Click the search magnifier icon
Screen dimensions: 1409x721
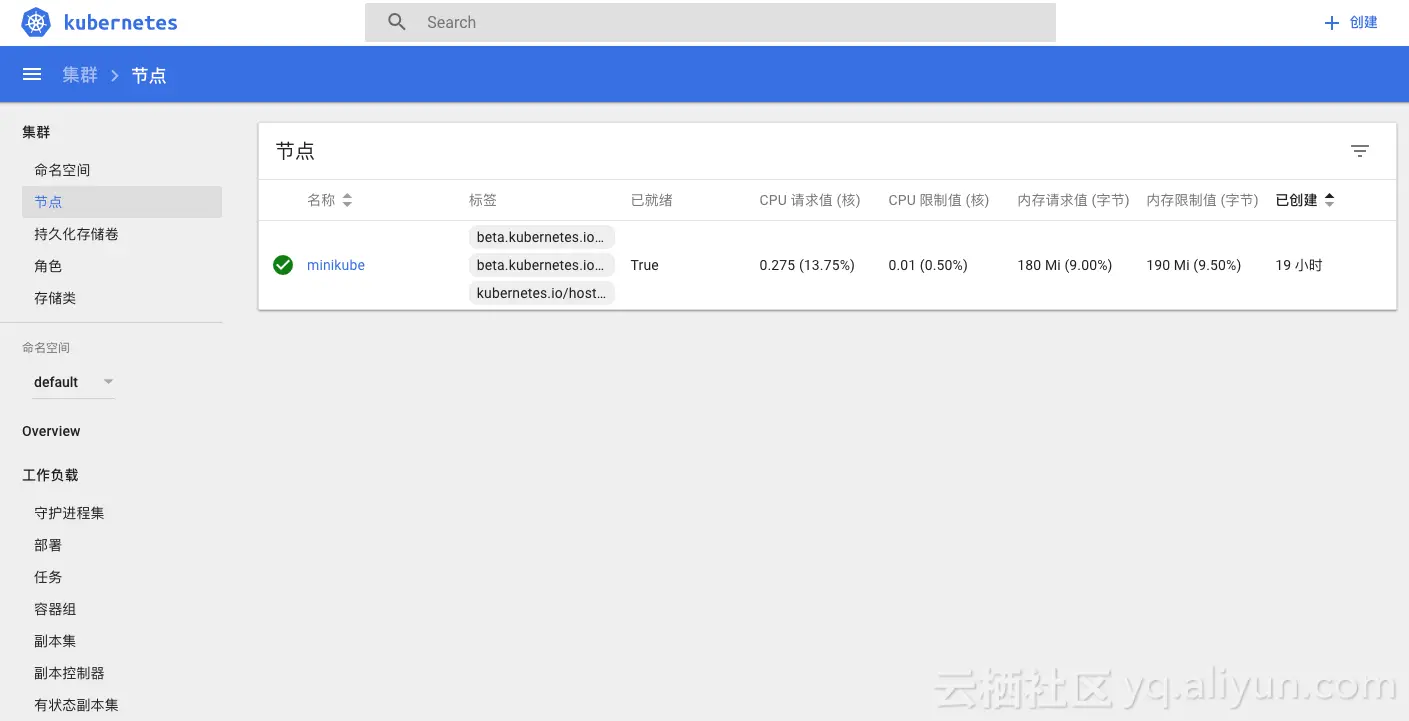(397, 22)
